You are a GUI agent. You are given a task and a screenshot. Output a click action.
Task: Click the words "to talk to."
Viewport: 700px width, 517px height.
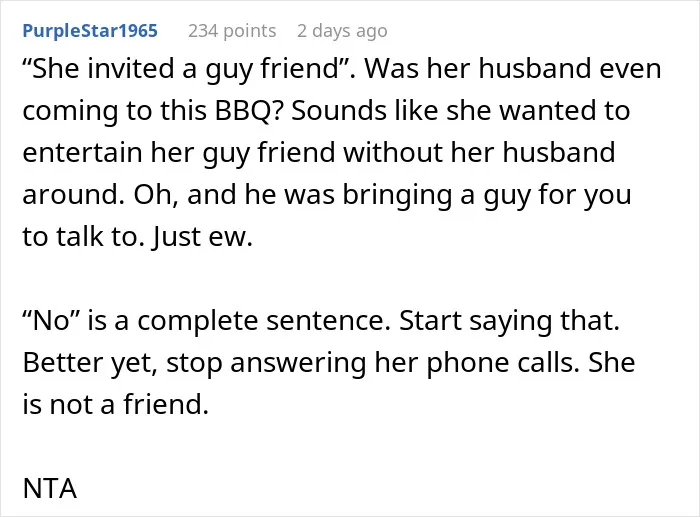coord(83,237)
